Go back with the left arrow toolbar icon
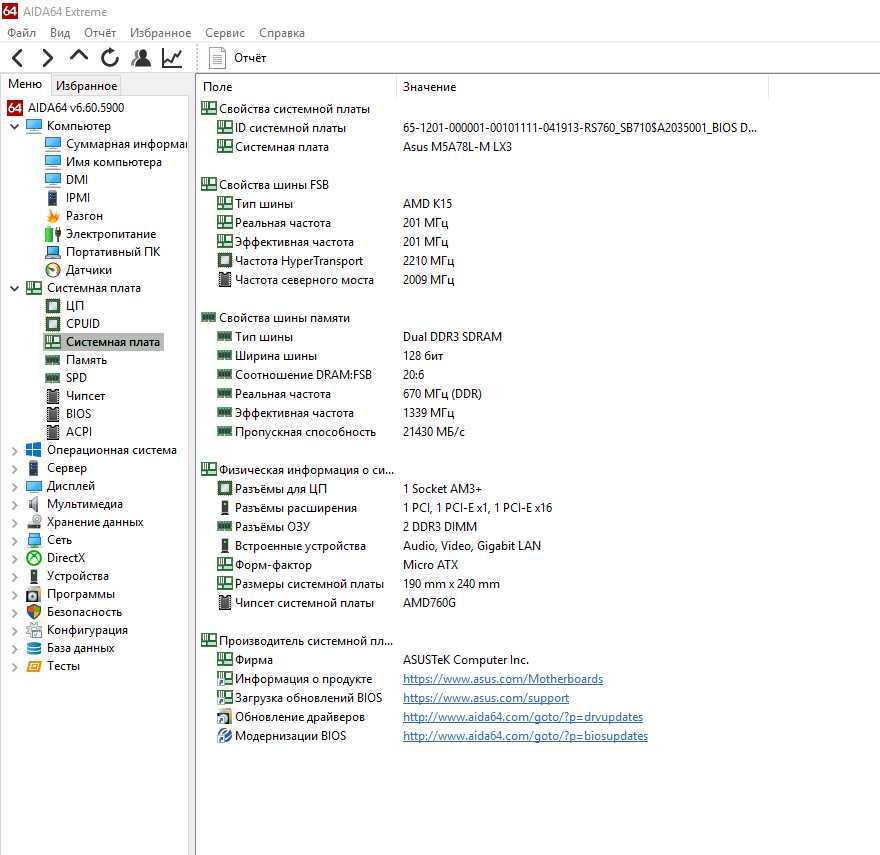Viewport: 880px width, 855px height. (18, 58)
